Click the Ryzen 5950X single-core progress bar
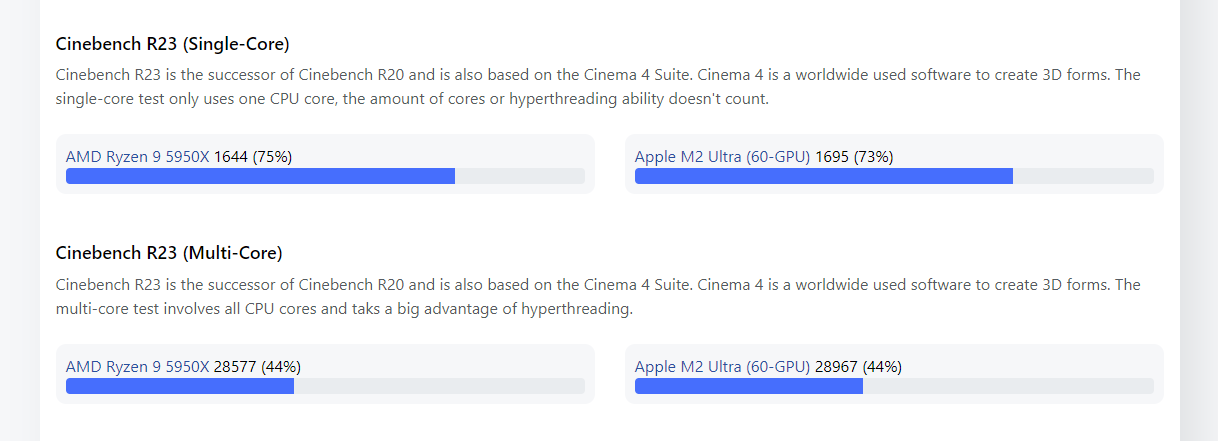The height and width of the screenshot is (441, 1218). click(x=325, y=176)
